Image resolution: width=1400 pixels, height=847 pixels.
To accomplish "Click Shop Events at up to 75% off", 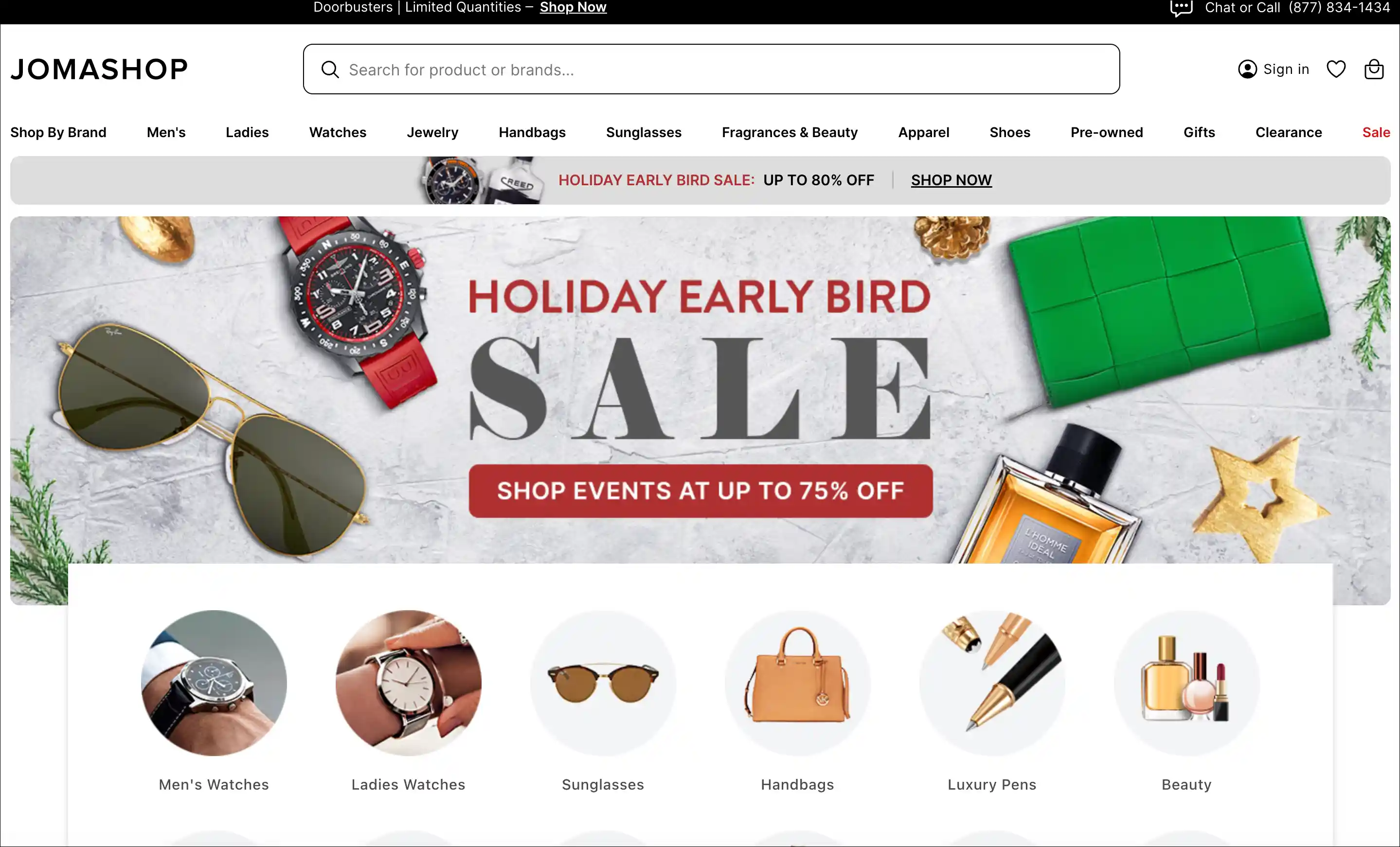I will [700, 491].
